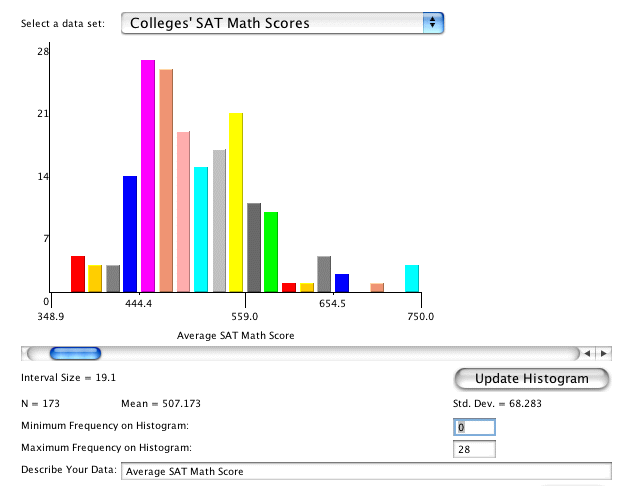Click the short cyan bar at far right
644x486 pixels.
click(x=412, y=278)
